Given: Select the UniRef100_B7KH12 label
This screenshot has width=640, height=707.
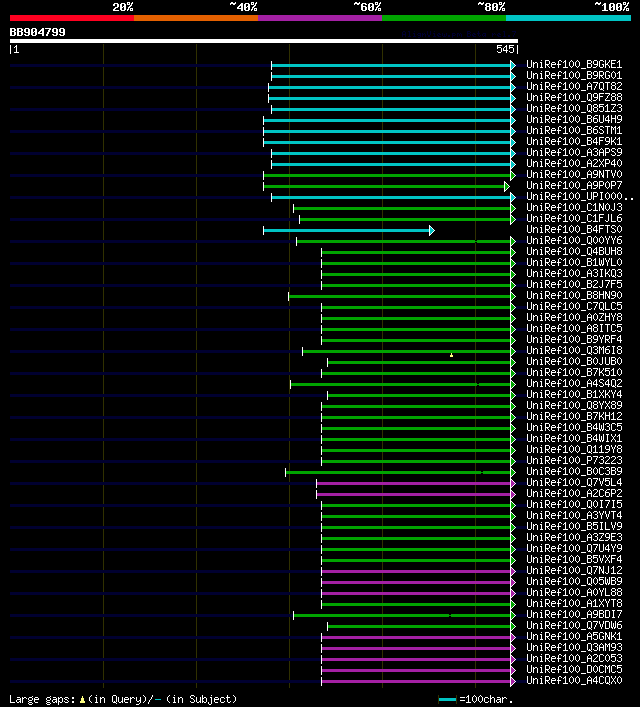Looking at the screenshot, I should (574, 416).
